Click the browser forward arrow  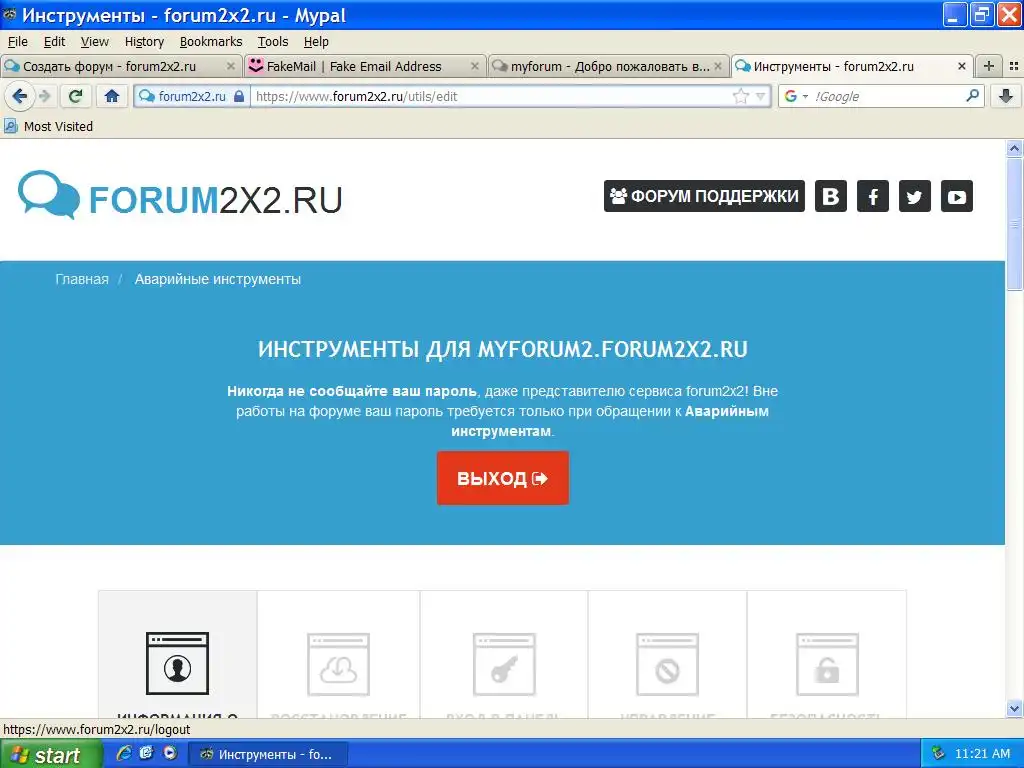pyautogui.click(x=45, y=97)
